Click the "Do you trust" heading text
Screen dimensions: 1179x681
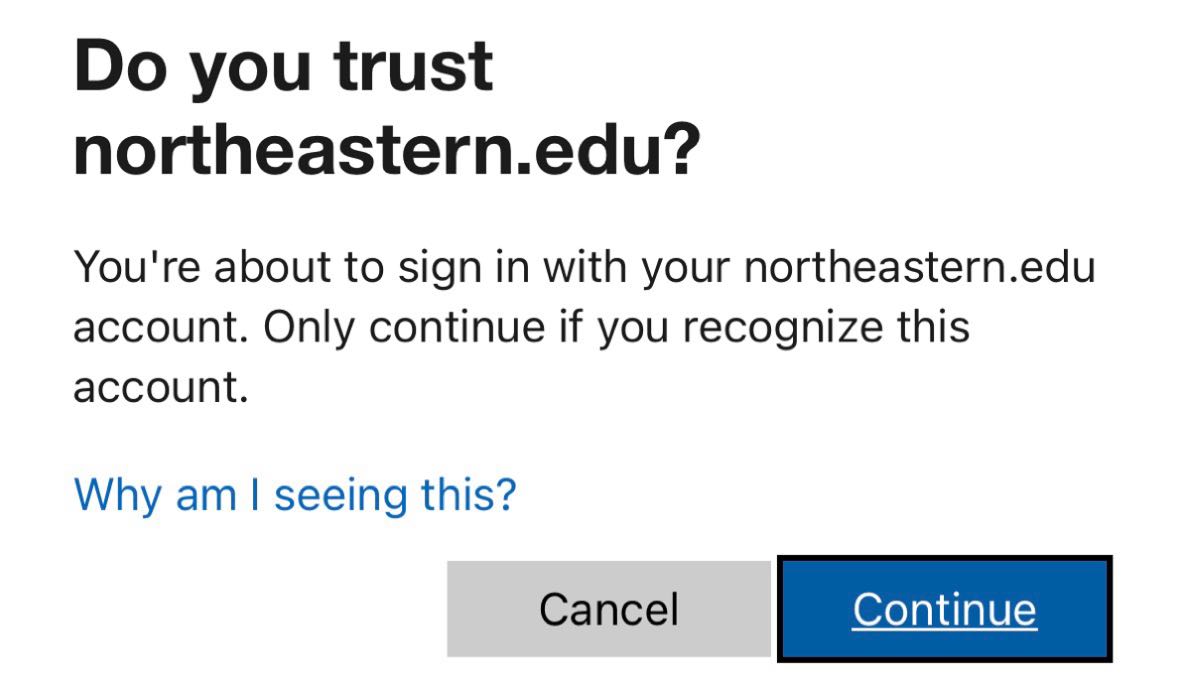point(283,67)
